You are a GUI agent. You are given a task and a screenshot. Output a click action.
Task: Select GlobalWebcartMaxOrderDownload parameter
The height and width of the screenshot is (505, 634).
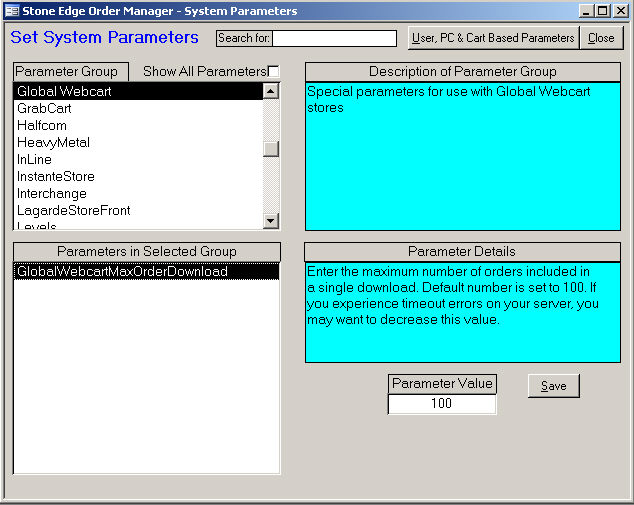click(146, 271)
